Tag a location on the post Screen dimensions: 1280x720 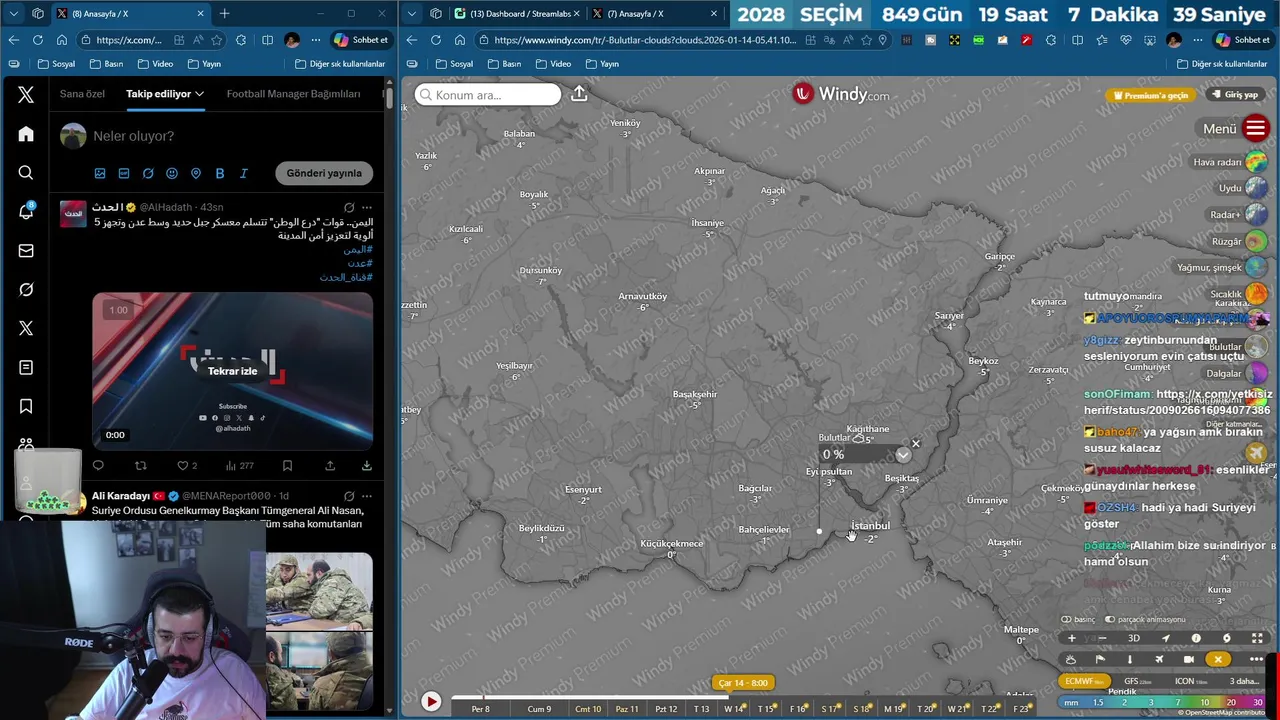click(196, 173)
